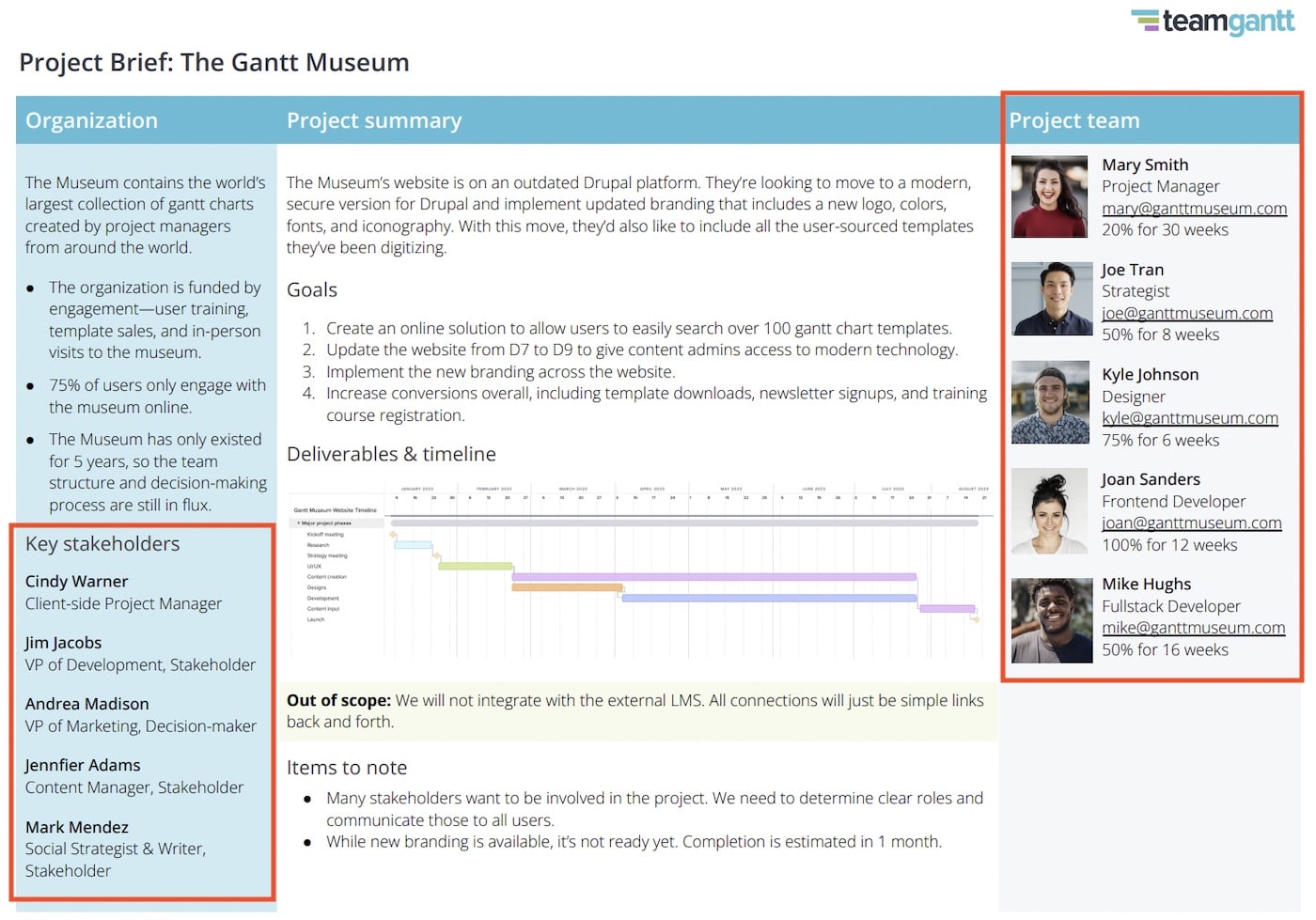Click the Launch milestone diamond marker
The width and height of the screenshot is (1316, 920).
977,619
